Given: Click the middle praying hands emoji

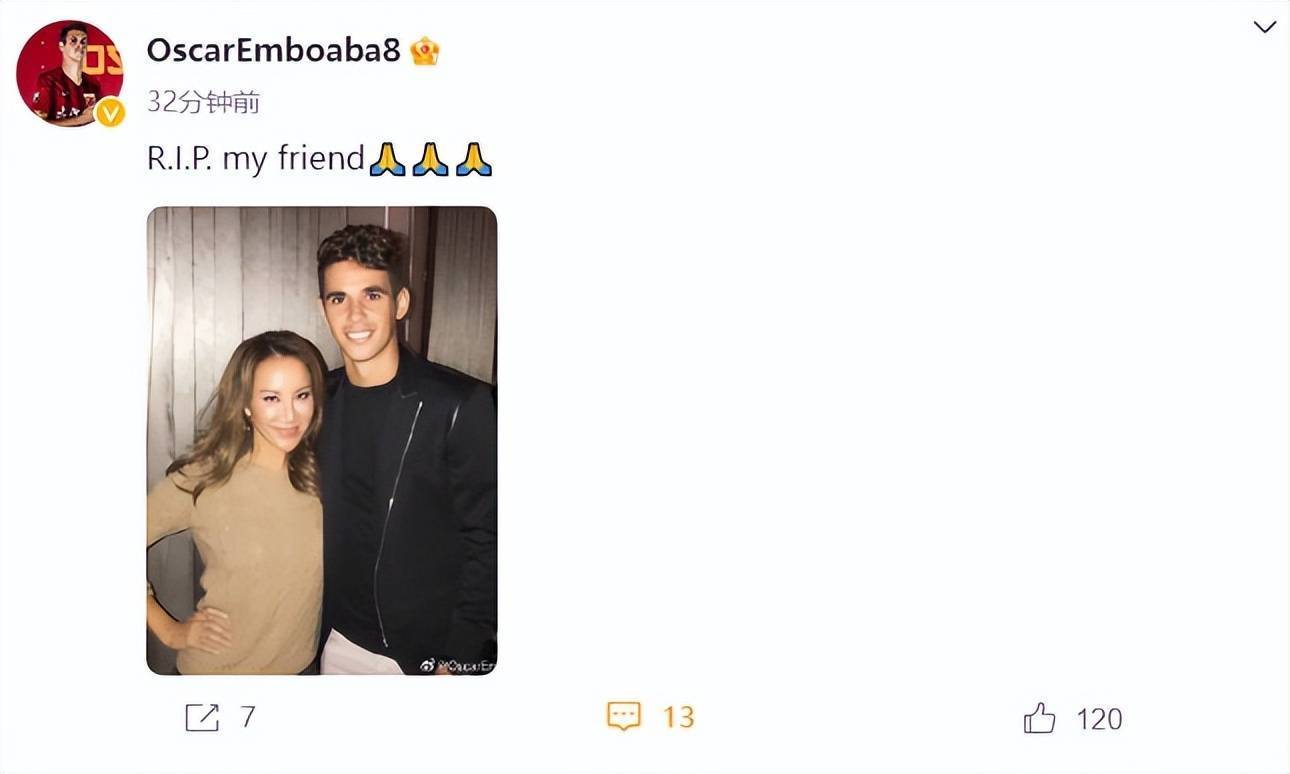Looking at the screenshot, I should point(430,159).
